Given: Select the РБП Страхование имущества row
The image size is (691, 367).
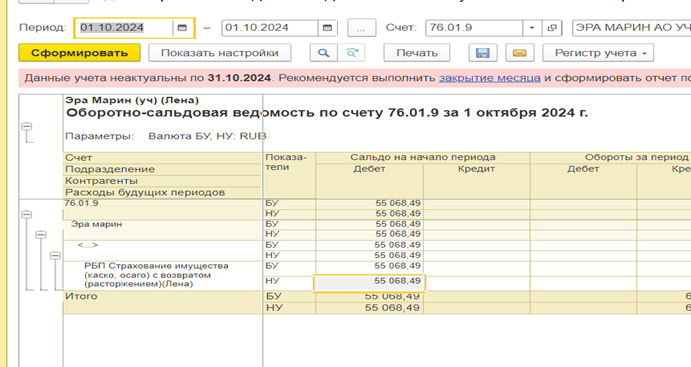Looking at the screenshot, I should (x=156, y=275).
